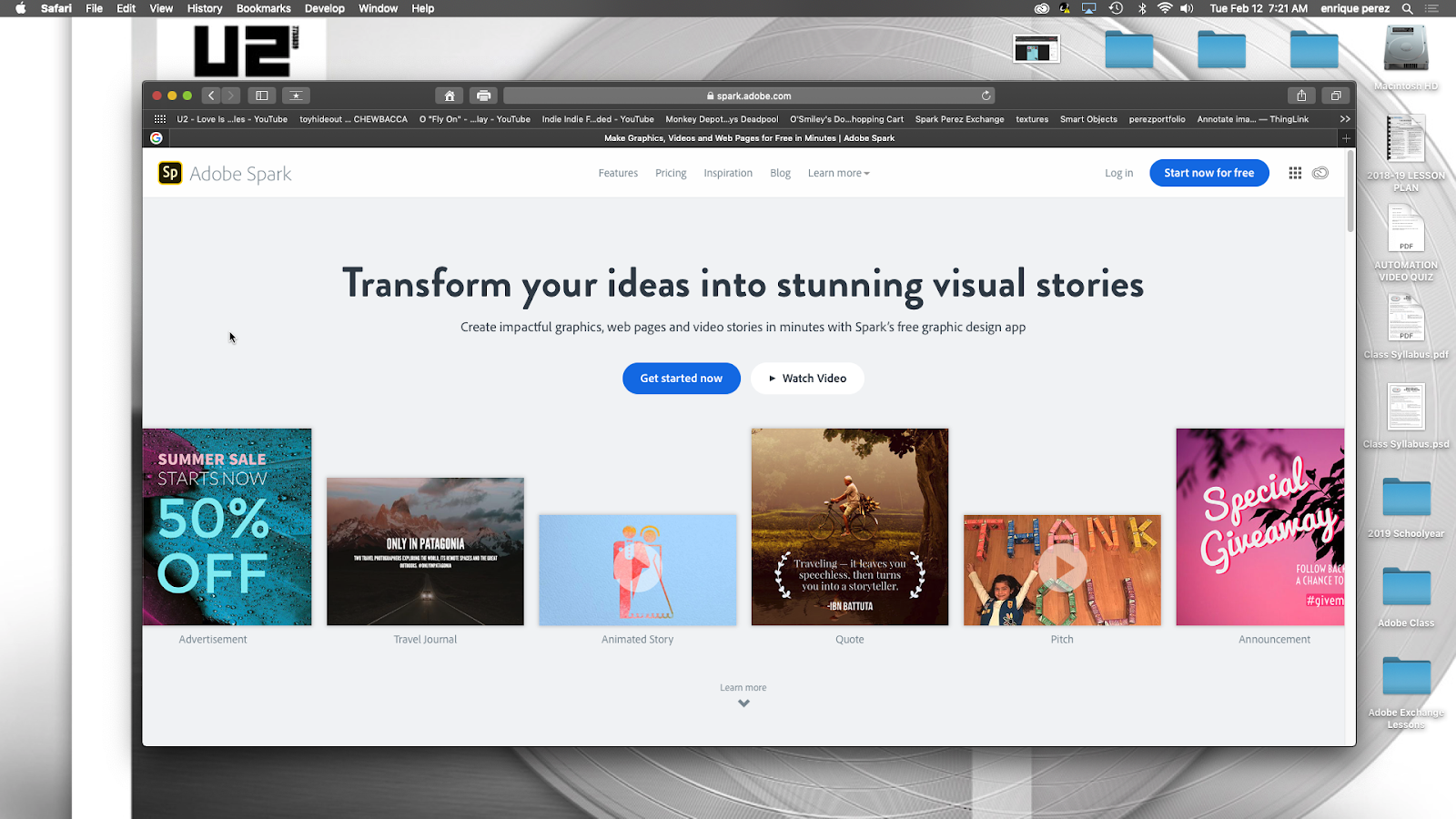Open Safari's share button

(x=1301, y=96)
